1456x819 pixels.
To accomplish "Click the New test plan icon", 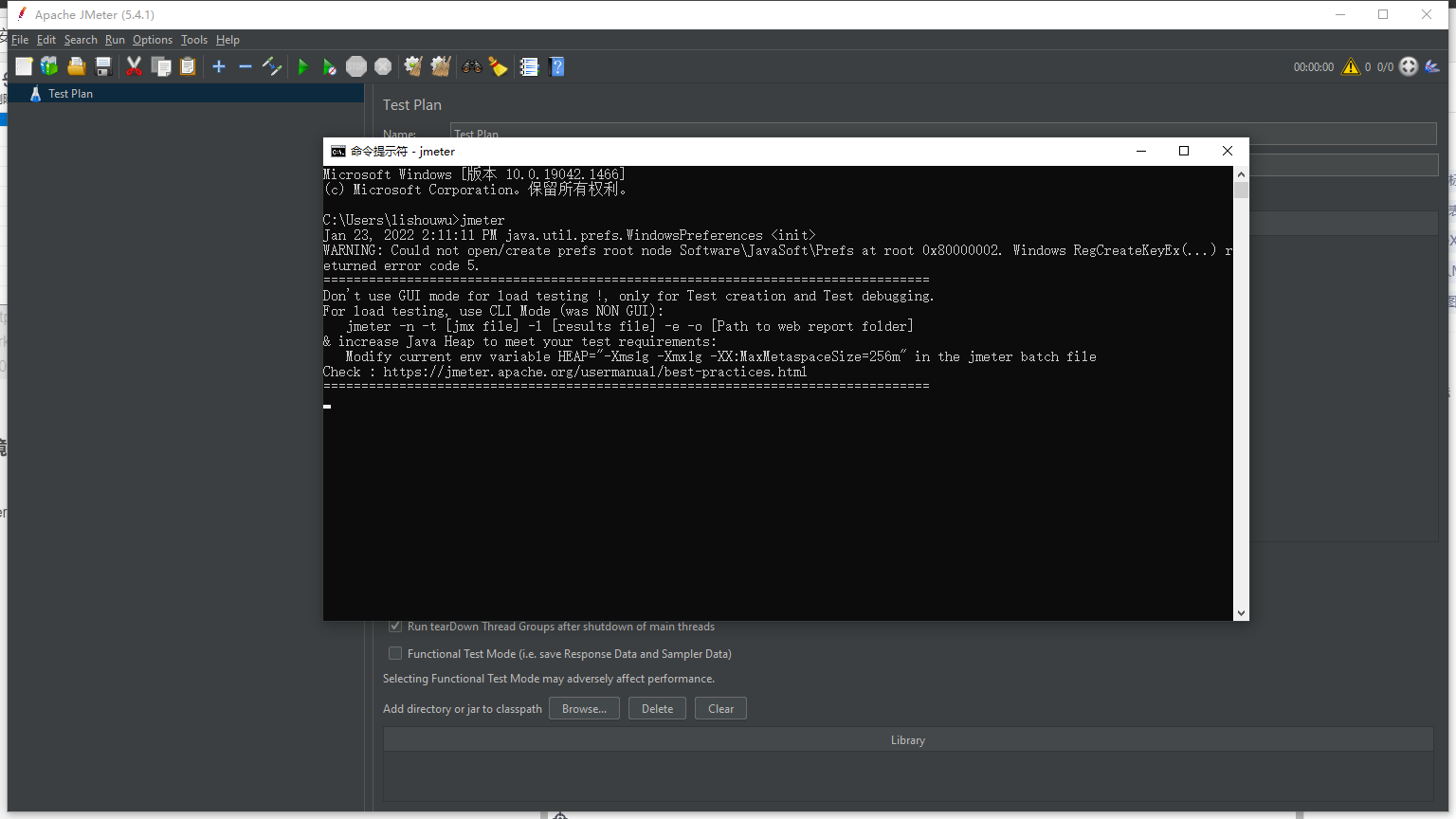I will 24,66.
